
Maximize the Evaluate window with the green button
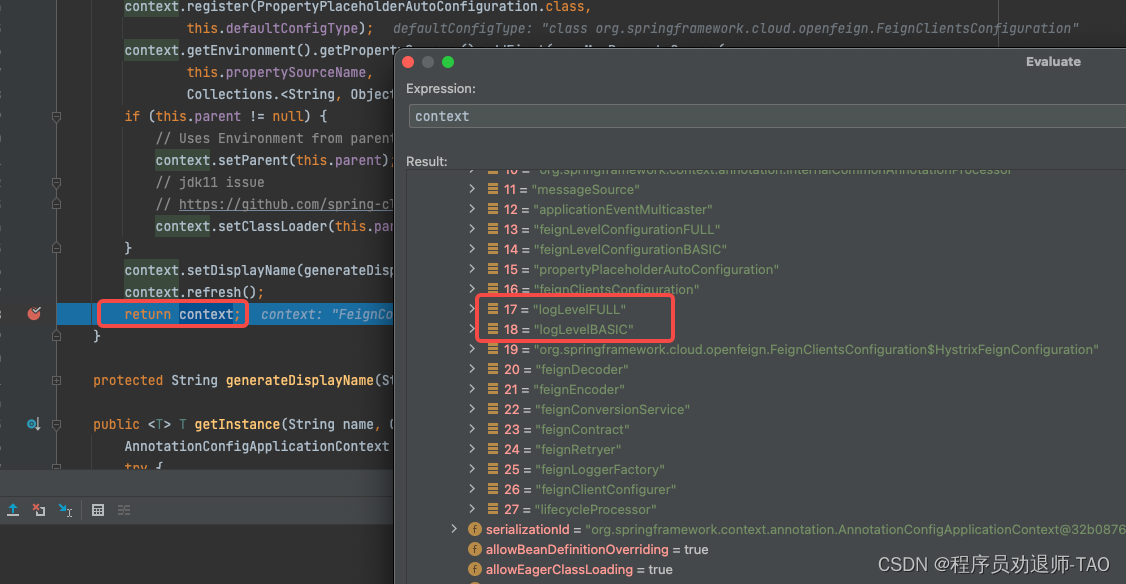[x=448, y=62]
